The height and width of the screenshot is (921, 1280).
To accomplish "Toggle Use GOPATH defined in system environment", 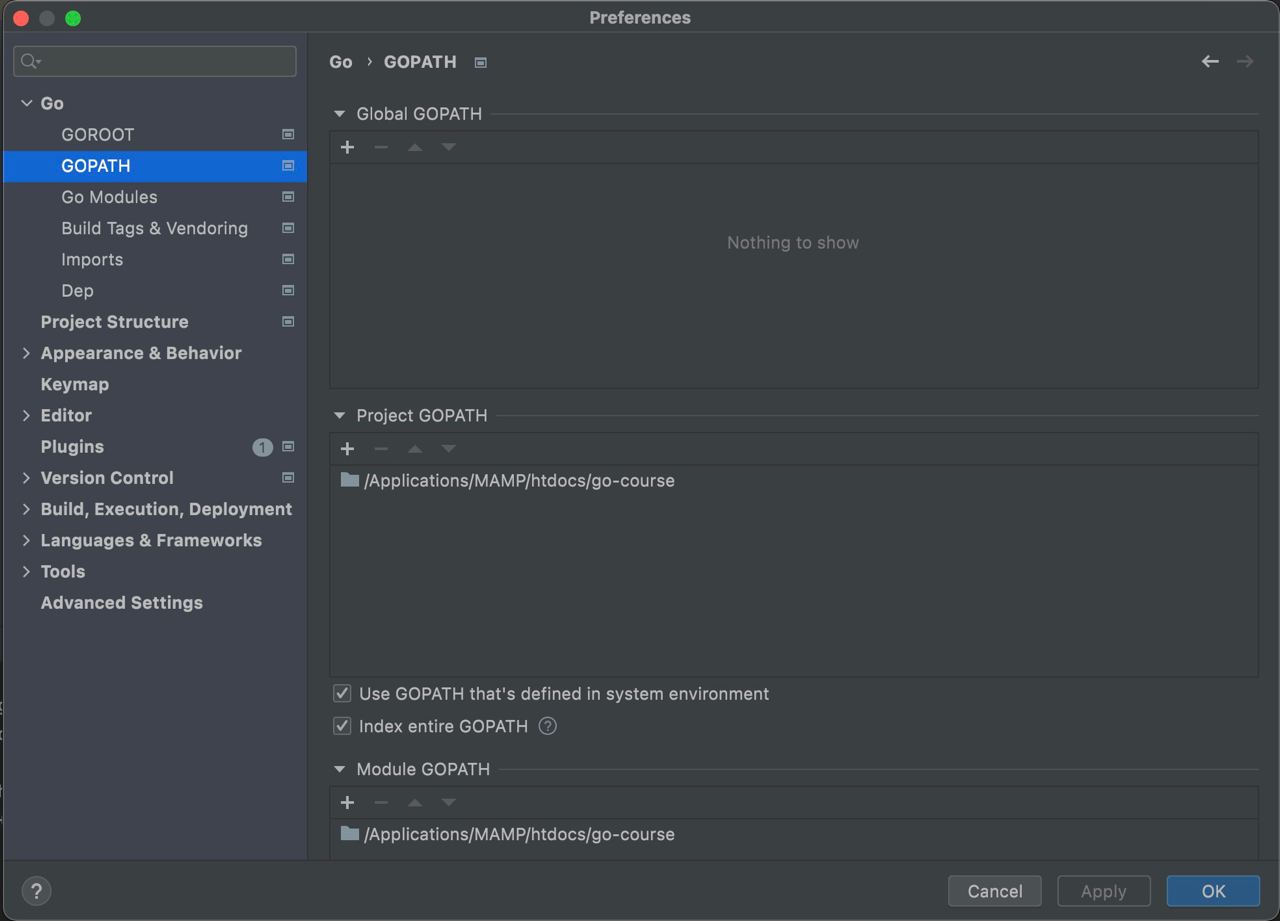I will [x=342, y=694].
